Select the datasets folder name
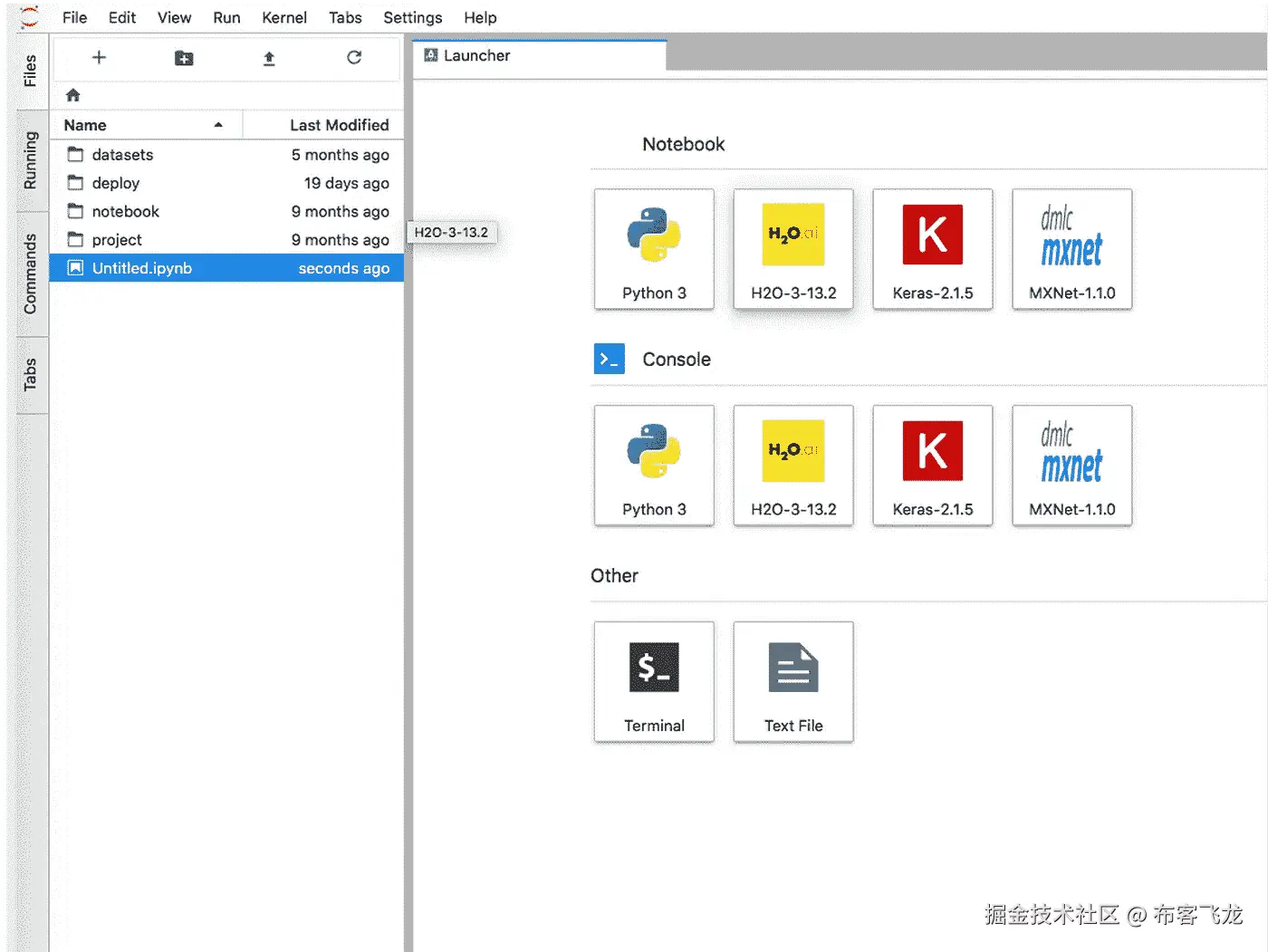This screenshot has width=1268, height=952. coord(122,155)
